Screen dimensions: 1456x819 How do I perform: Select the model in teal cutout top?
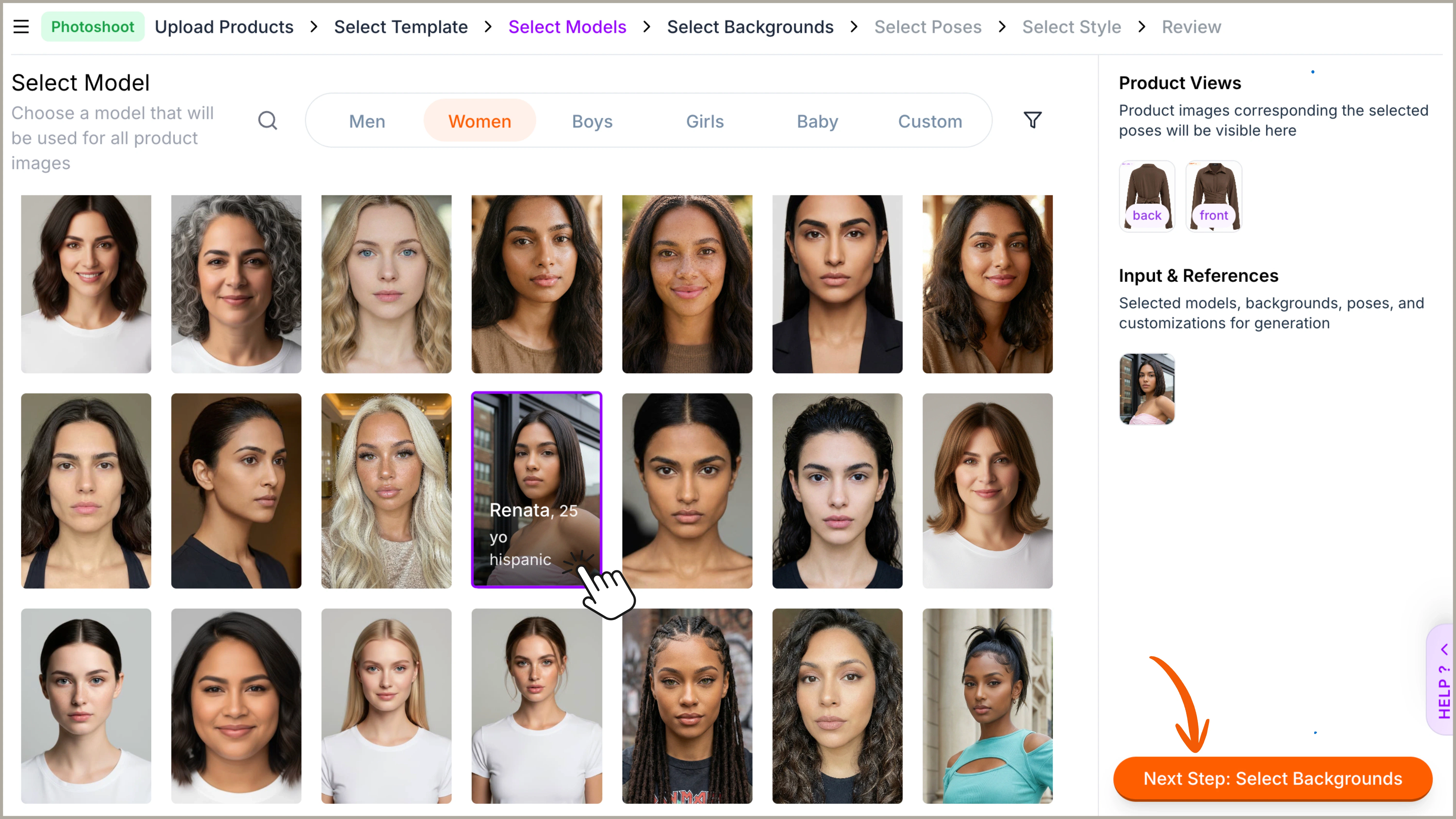987,705
